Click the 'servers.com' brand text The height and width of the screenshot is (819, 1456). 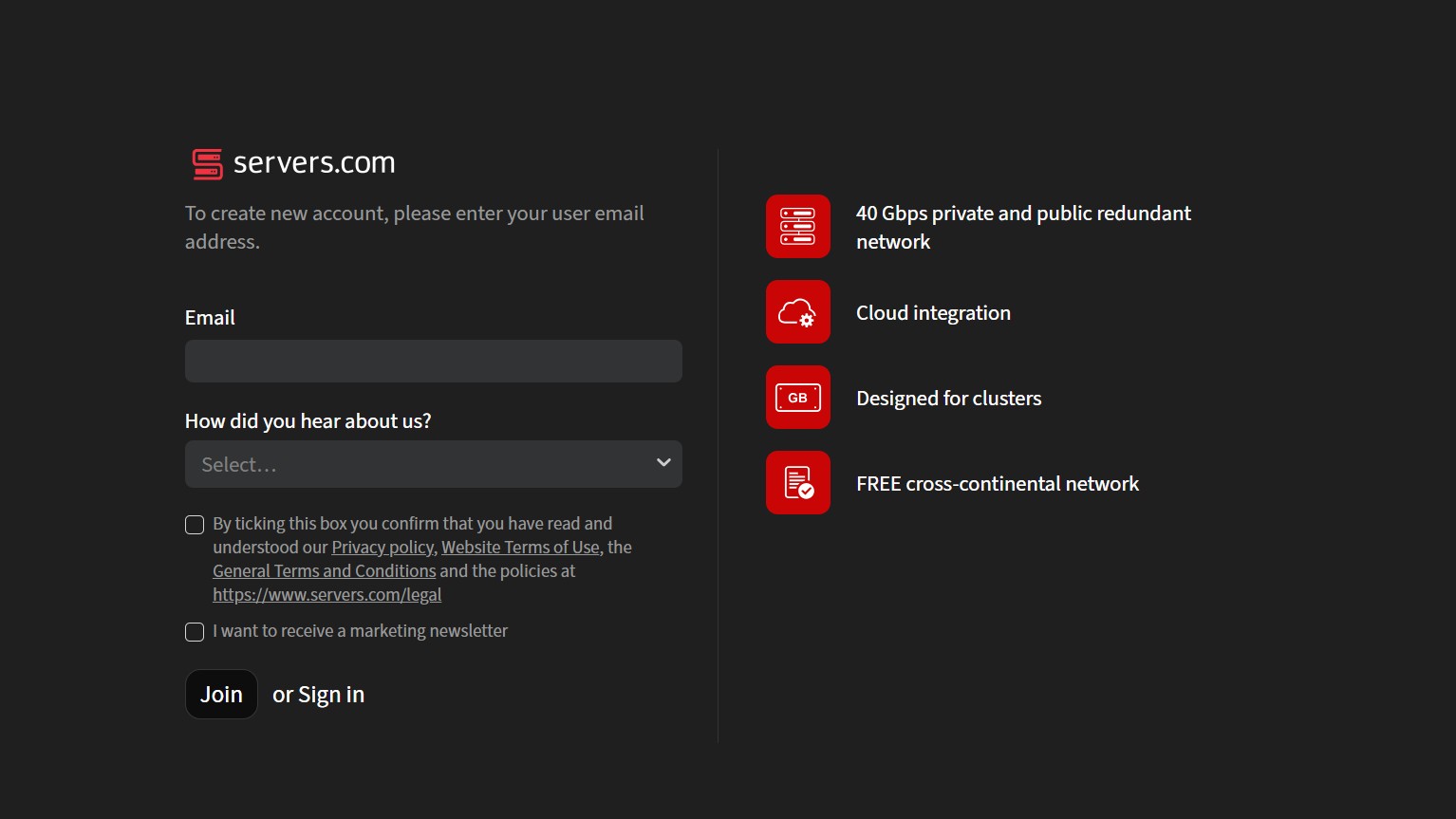pos(314,163)
